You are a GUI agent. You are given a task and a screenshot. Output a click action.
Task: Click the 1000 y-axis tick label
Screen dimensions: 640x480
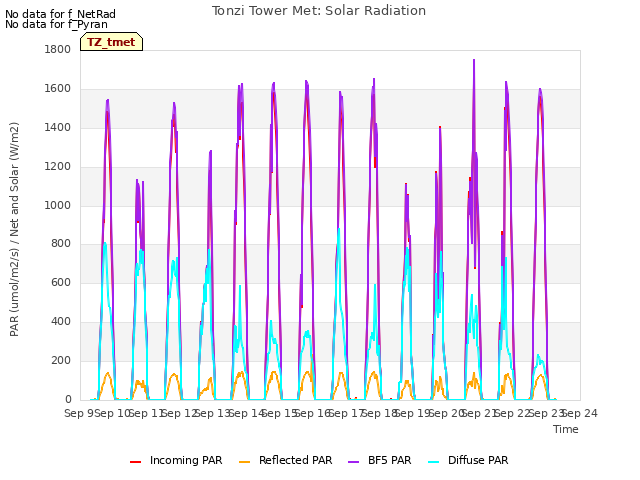coord(58,205)
